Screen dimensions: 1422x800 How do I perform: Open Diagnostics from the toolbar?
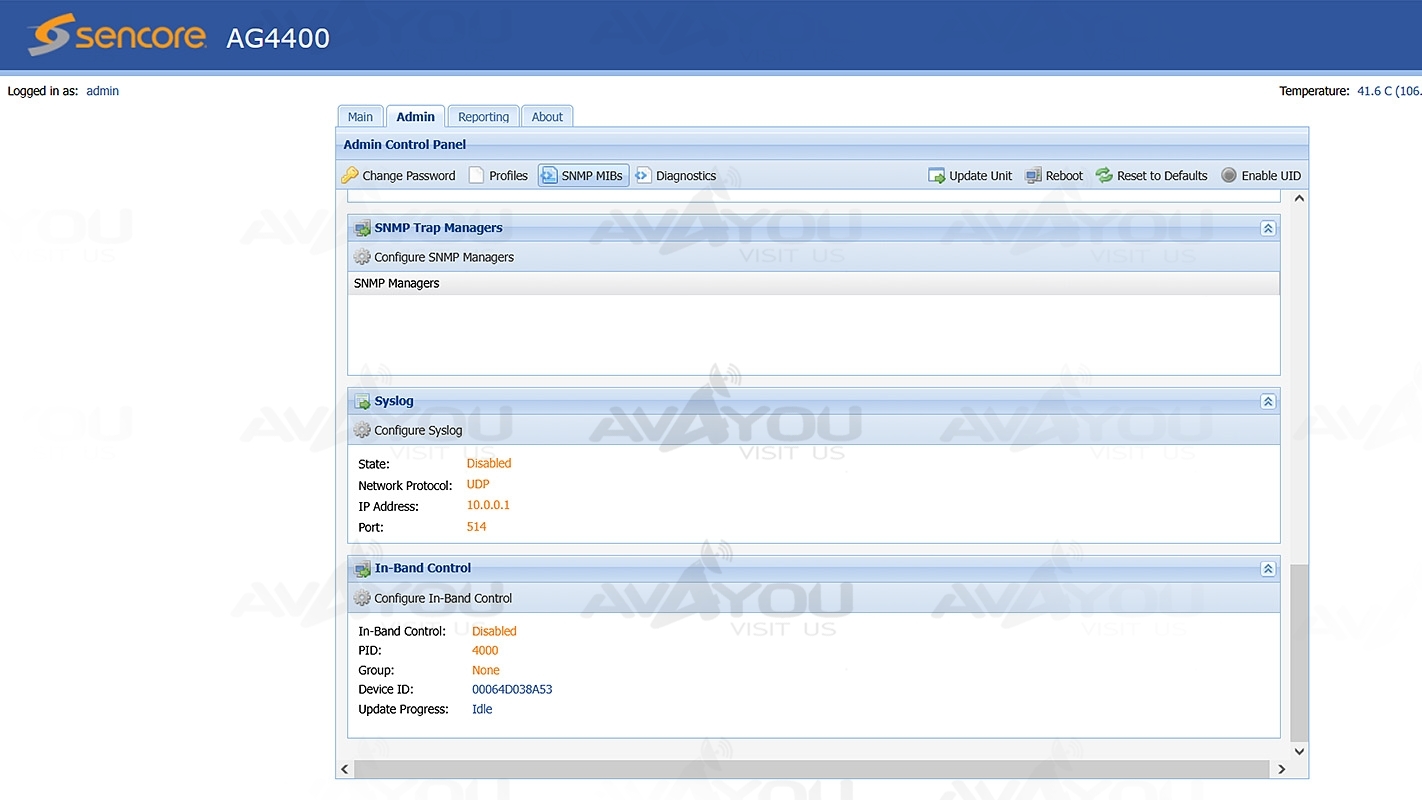tap(644, 176)
